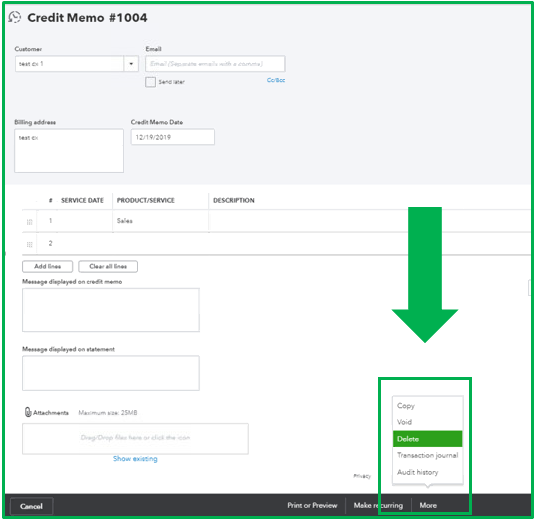Click the Credit Memo Date field
The width and height of the screenshot is (536, 521).
(173, 137)
